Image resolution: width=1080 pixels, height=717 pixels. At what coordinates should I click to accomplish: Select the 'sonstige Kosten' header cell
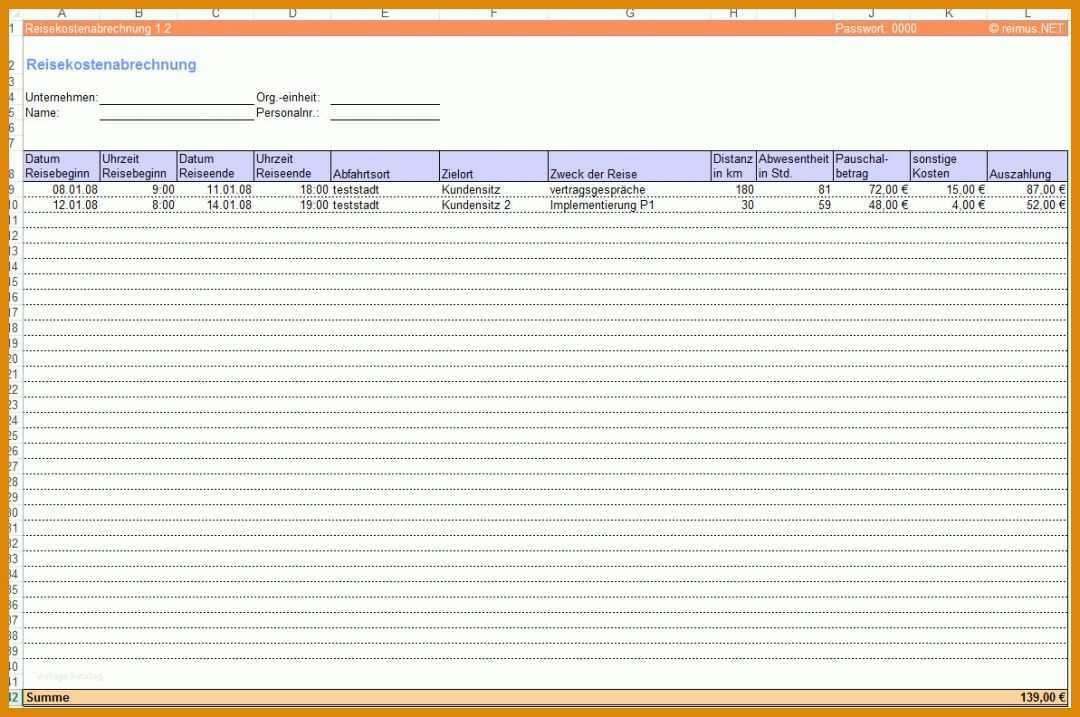[x=949, y=166]
